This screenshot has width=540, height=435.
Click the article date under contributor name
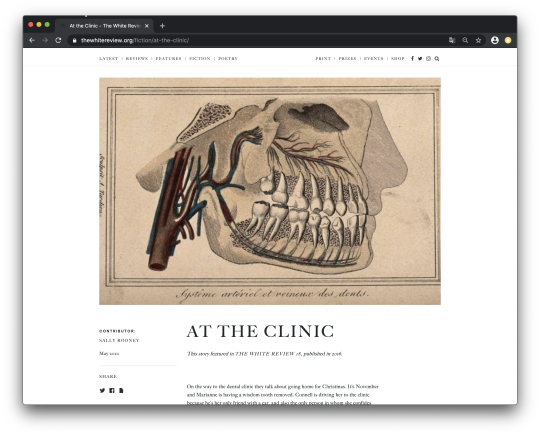109,353
